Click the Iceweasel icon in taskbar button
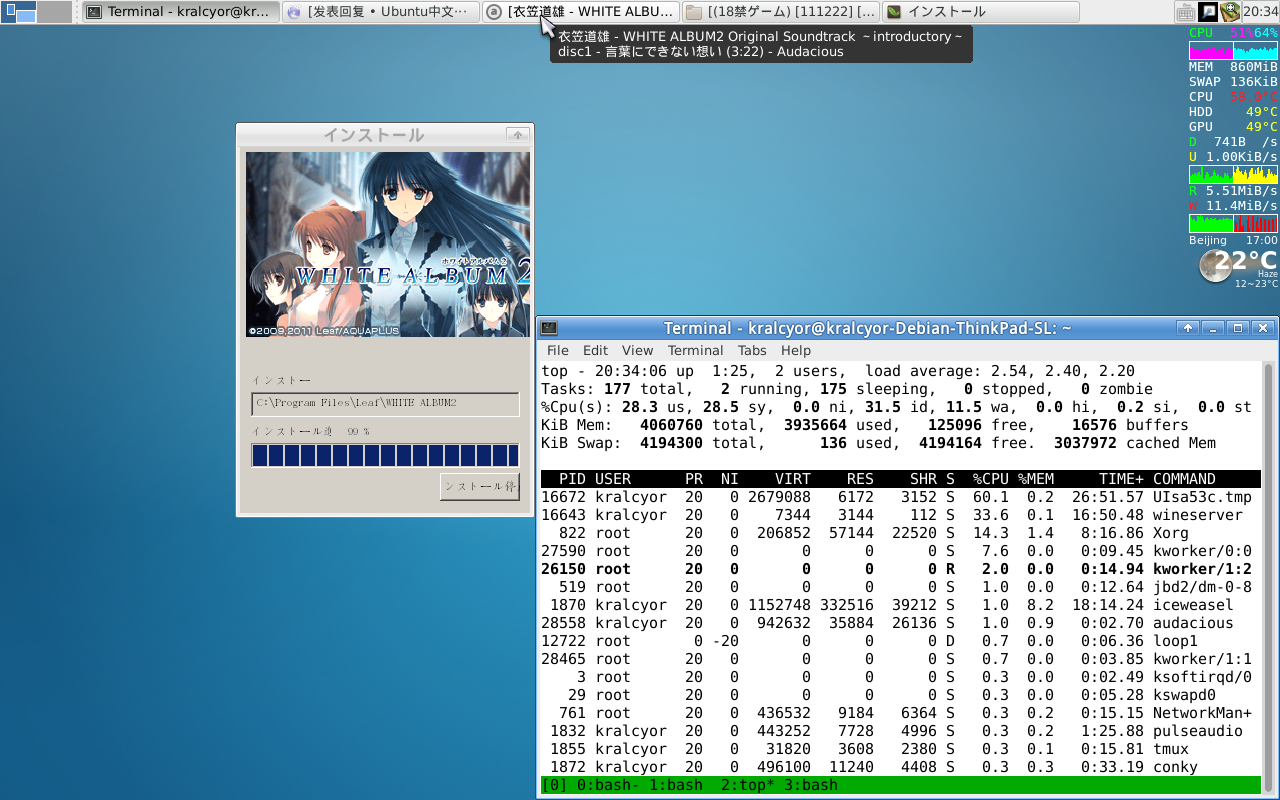The image size is (1280, 800). (x=294, y=12)
